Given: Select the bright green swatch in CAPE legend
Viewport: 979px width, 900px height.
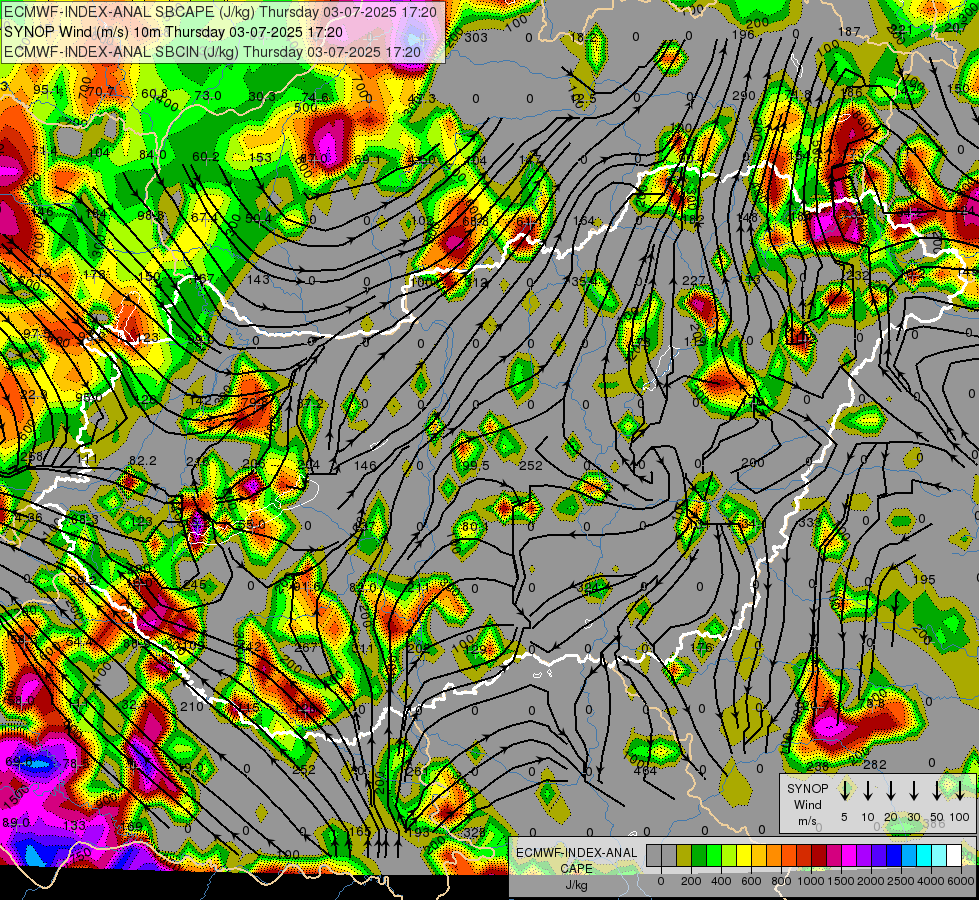Looking at the screenshot, I should tap(714, 856).
